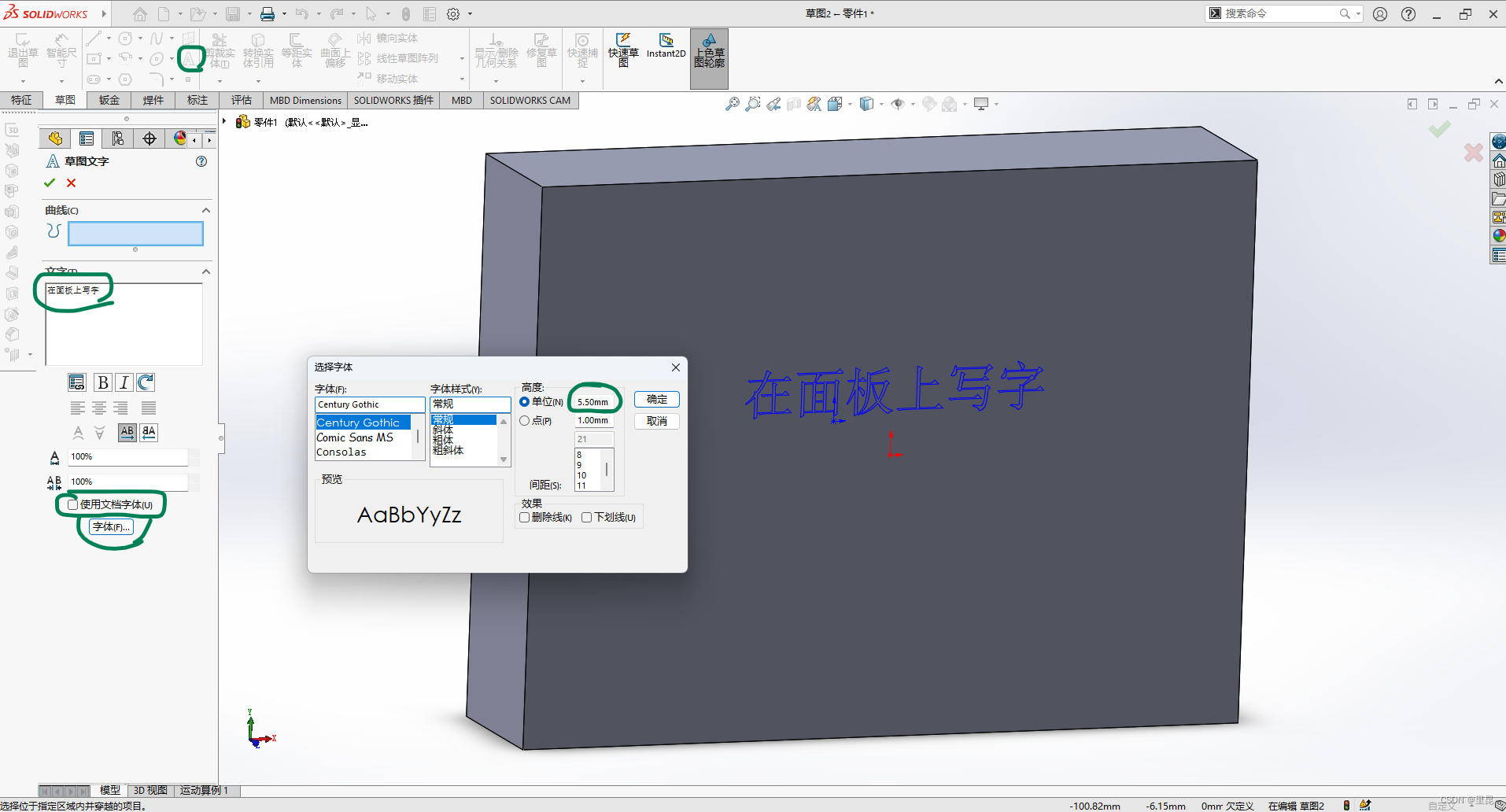
Task: Toggle the Instant2D tool
Action: (x=666, y=46)
